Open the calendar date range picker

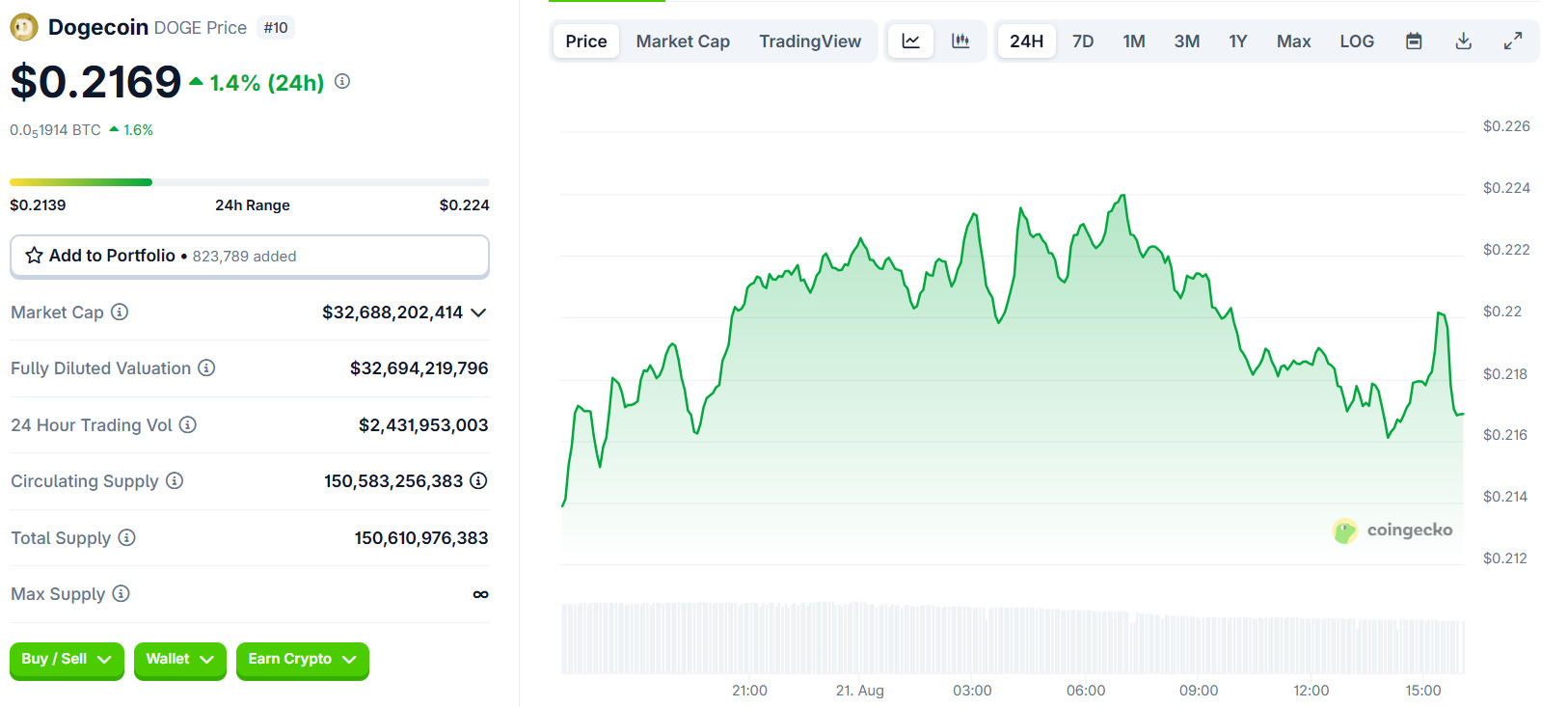click(x=1414, y=41)
